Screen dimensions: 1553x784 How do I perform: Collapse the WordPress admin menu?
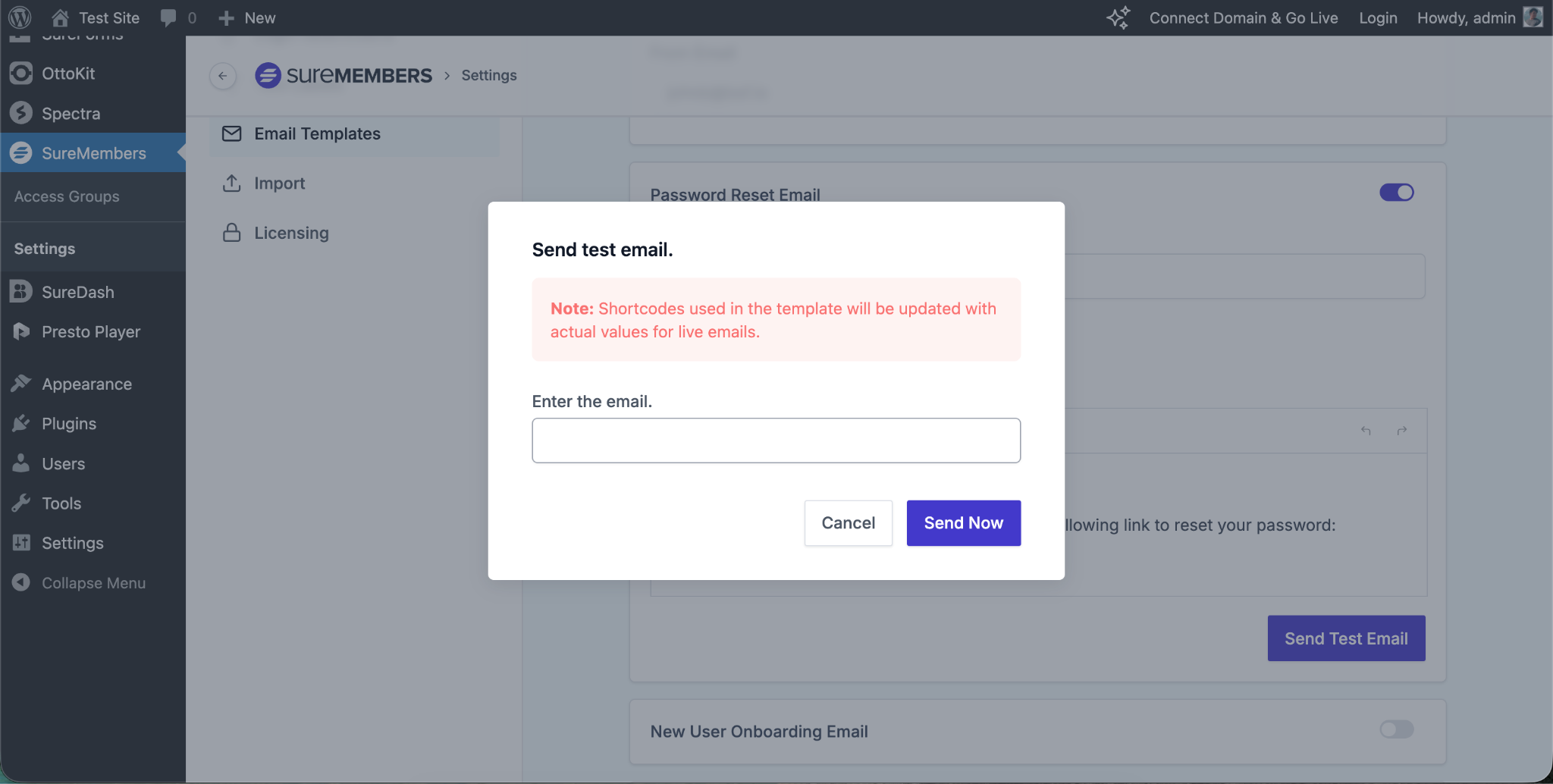click(x=93, y=583)
